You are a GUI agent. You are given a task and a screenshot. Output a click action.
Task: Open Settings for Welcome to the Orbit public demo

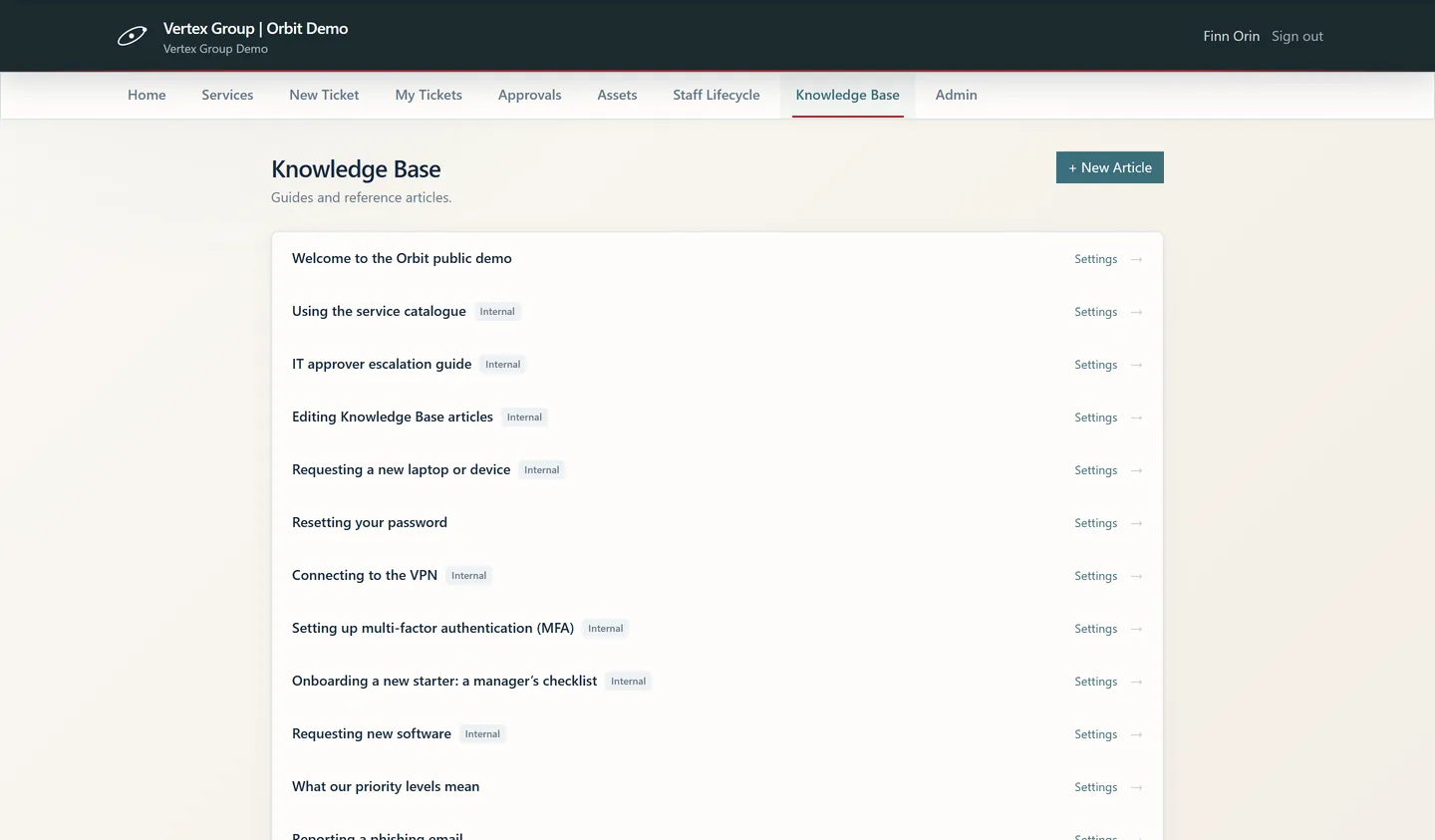pyautogui.click(x=1095, y=259)
